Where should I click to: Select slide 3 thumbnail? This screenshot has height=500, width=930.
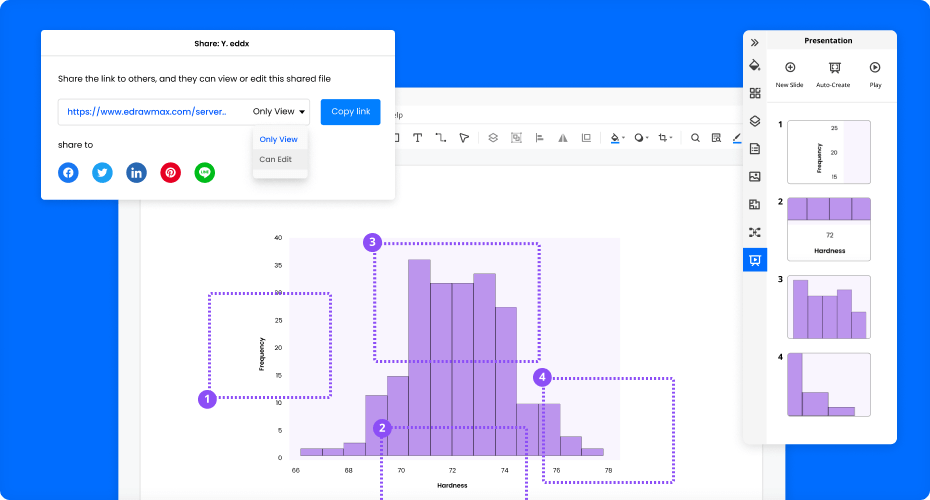tap(829, 307)
